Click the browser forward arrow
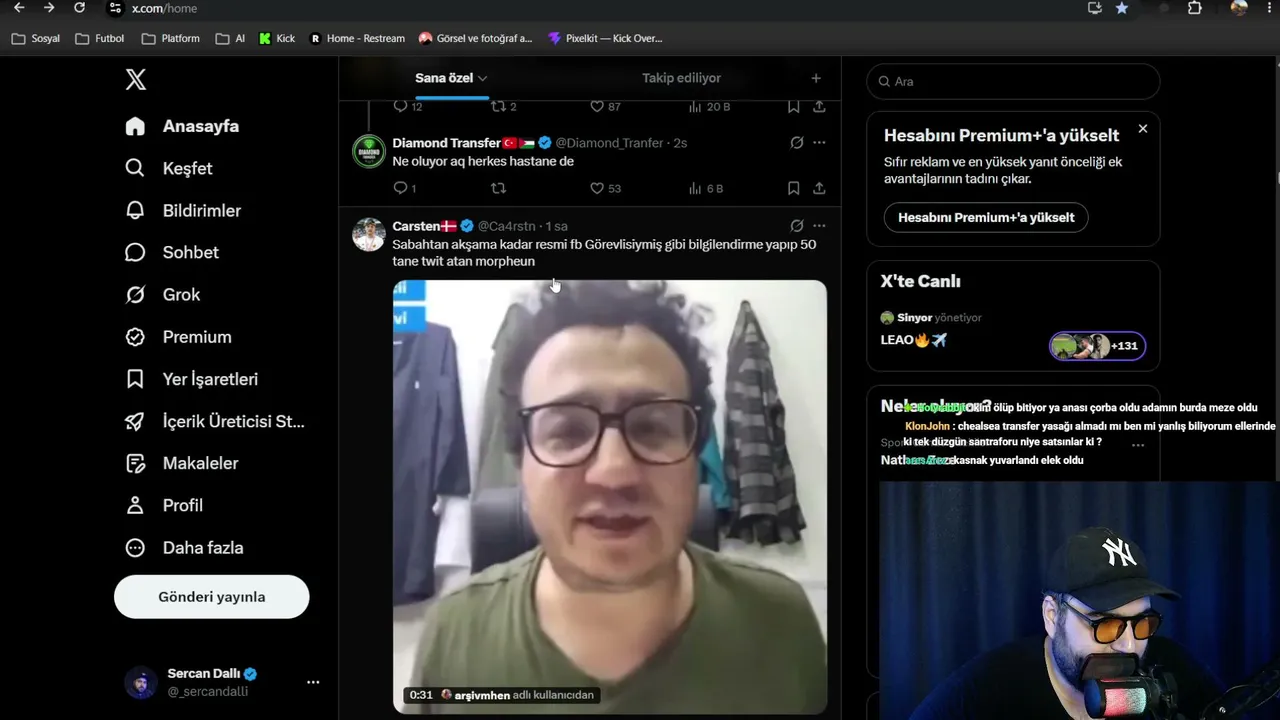 click(x=49, y=8)
